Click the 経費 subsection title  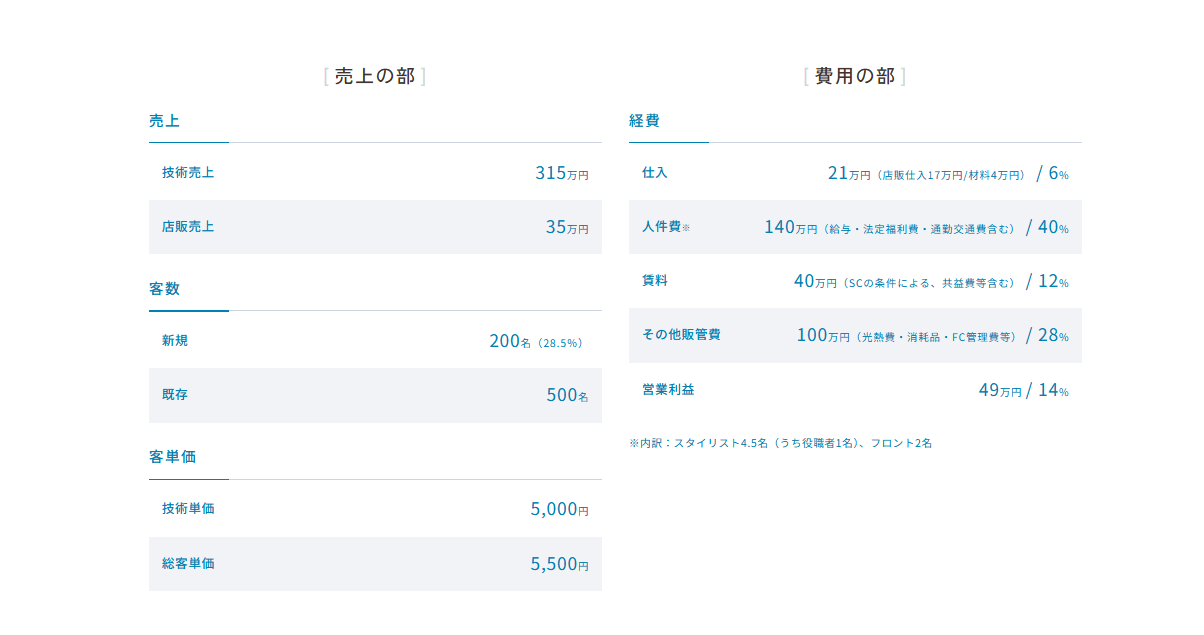644,121
